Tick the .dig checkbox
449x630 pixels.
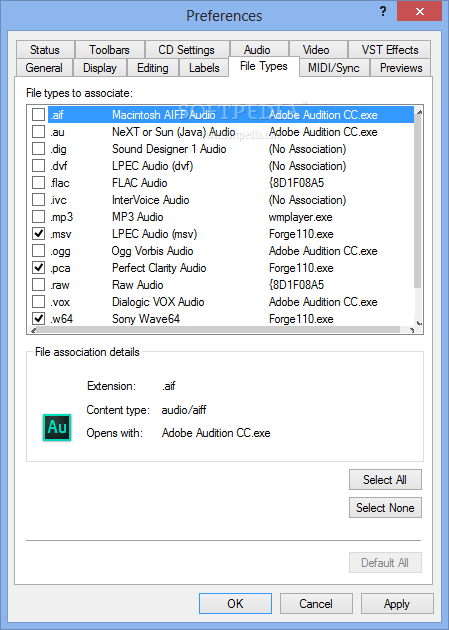click(x=39, y=149)
